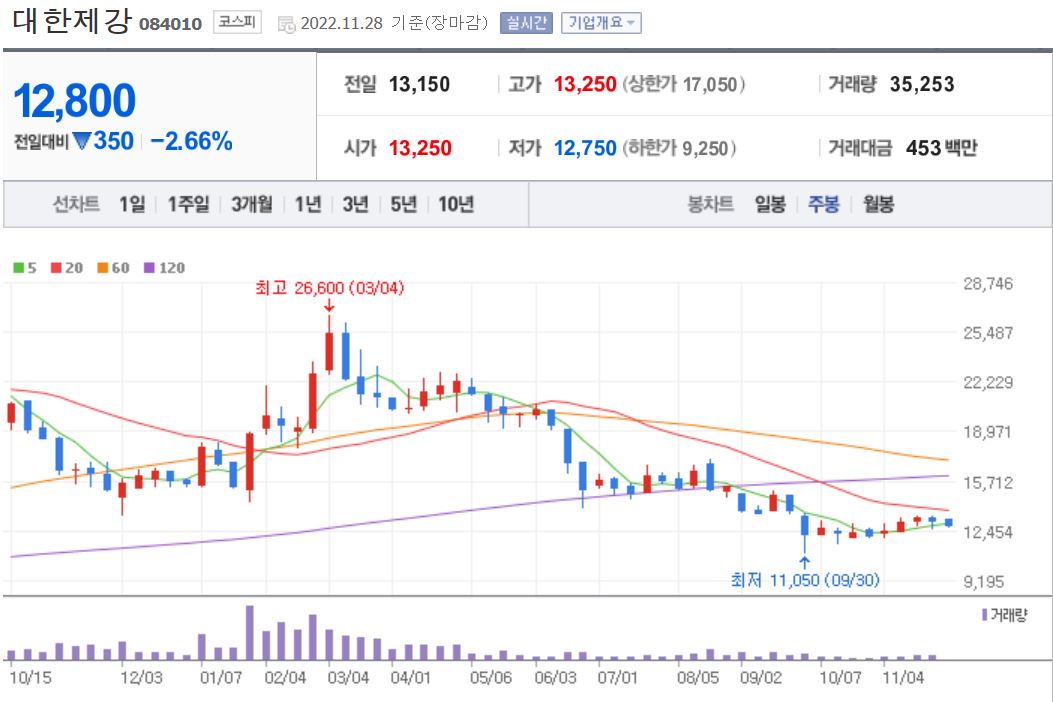
Task: Click the 최고 26,600 (03/04) marker
Action: [330, 288]
